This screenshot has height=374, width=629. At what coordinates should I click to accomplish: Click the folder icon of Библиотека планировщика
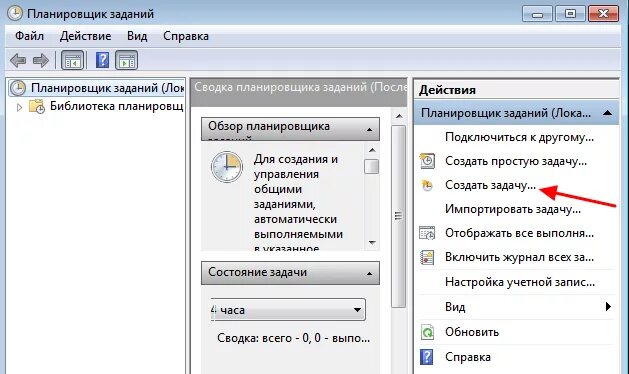(37, 106)
